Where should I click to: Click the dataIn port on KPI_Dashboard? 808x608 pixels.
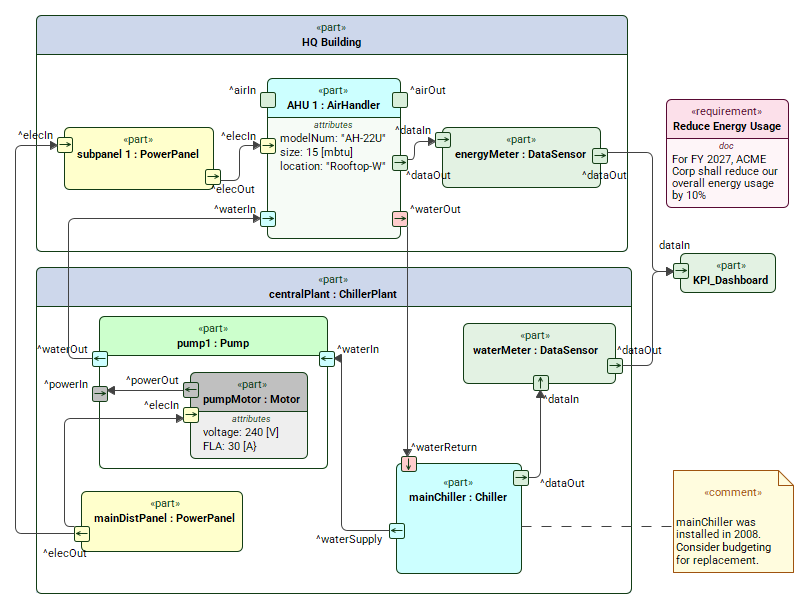point(681,271)
